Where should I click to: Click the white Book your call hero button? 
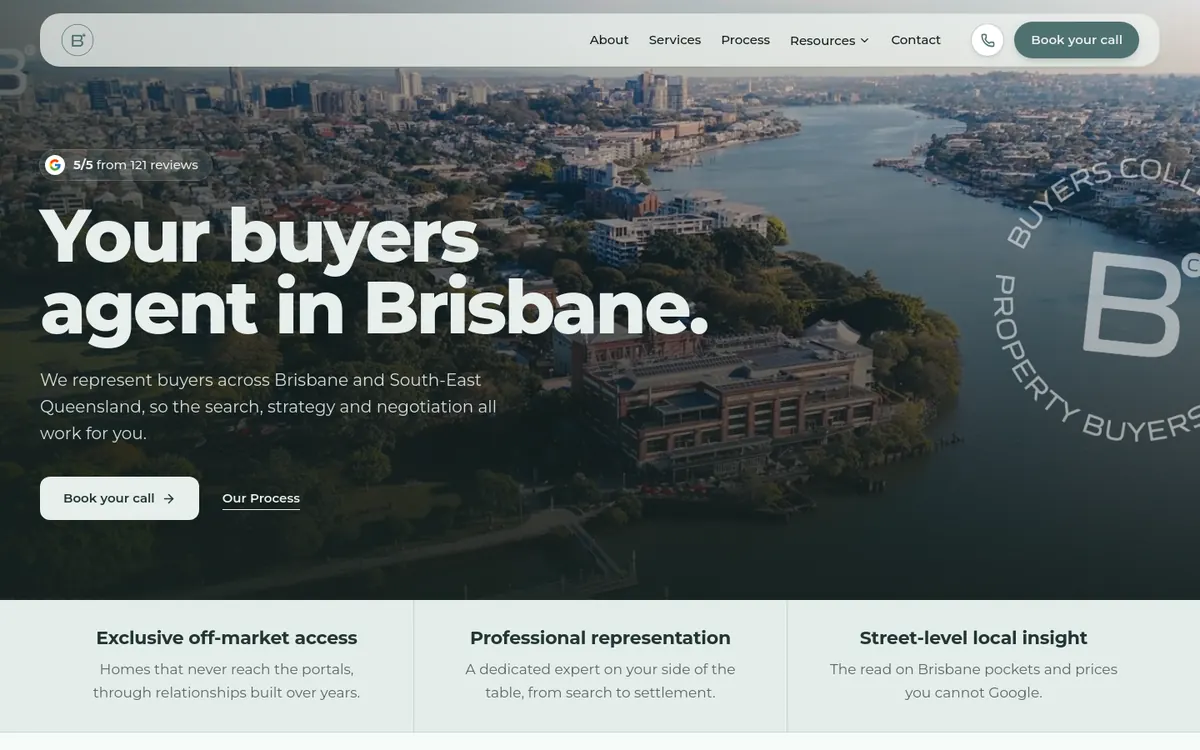coord(119,498)
